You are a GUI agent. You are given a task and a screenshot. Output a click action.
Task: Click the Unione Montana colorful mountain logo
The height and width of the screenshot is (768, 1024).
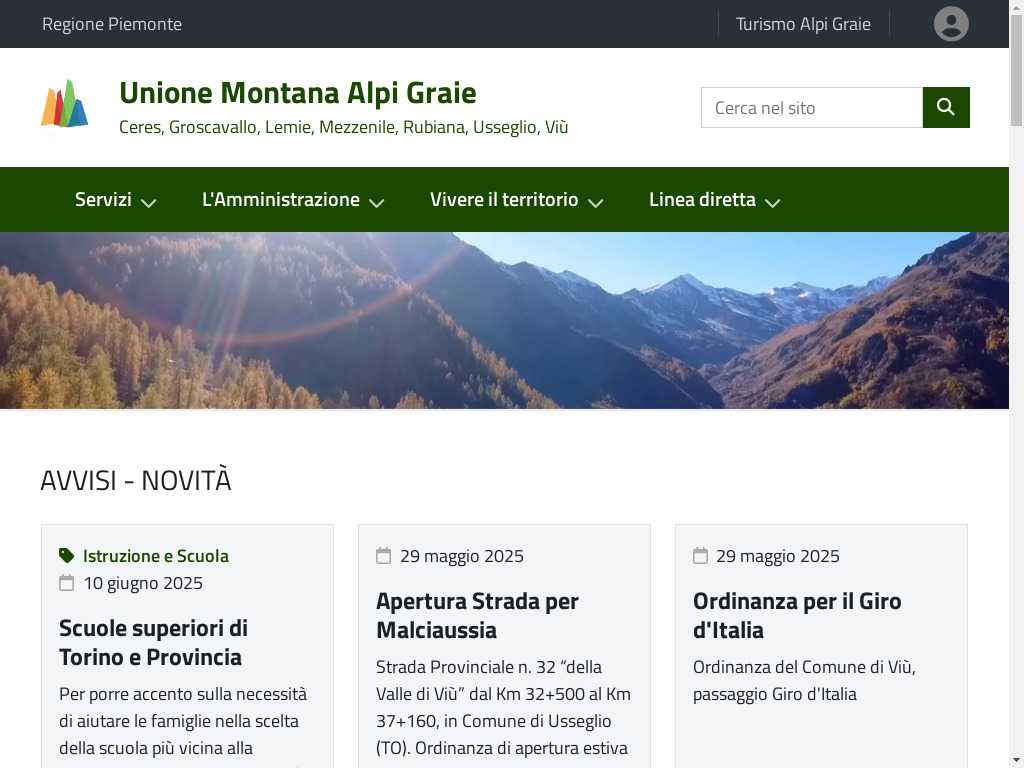(x=65, y=103)
